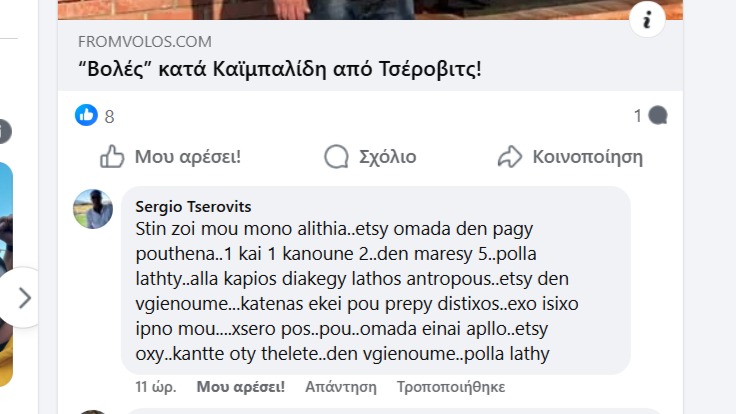
Task: Open the photo thumbnail at the left edge
Action: [6, 270]
